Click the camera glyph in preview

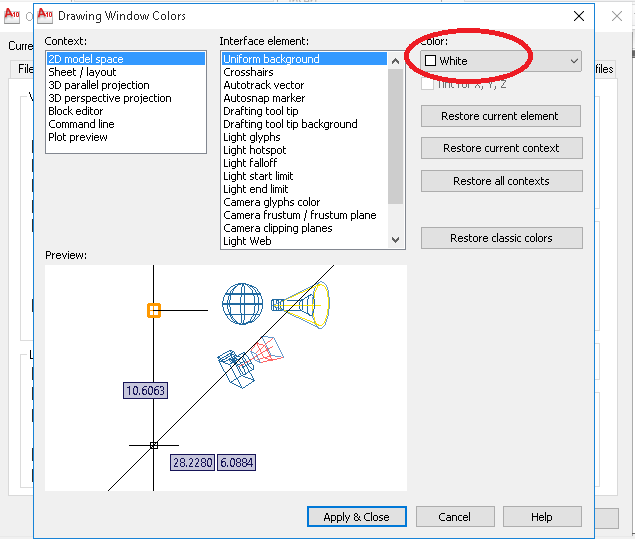pos(237,368)
